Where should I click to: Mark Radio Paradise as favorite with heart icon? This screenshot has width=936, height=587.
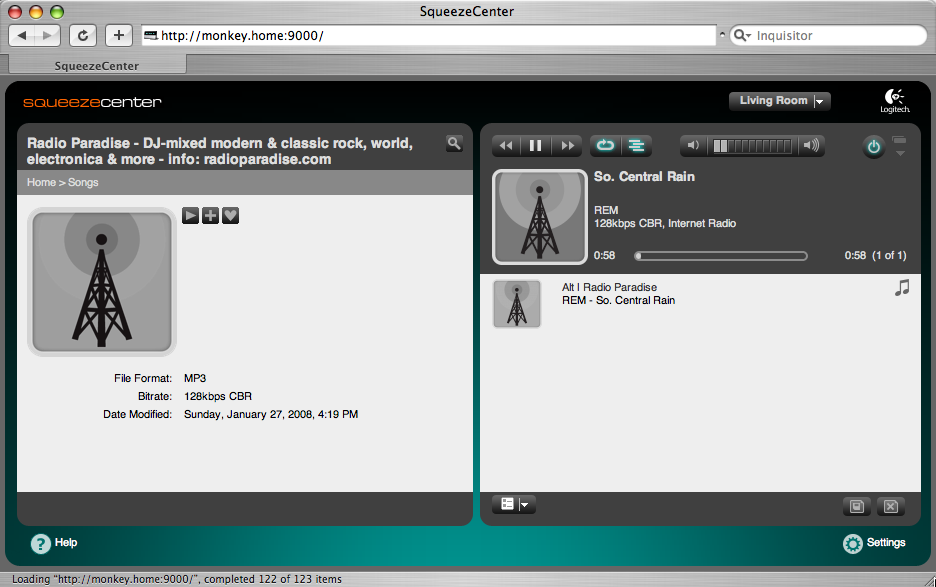pyautogui.click(x=230, y=215)
